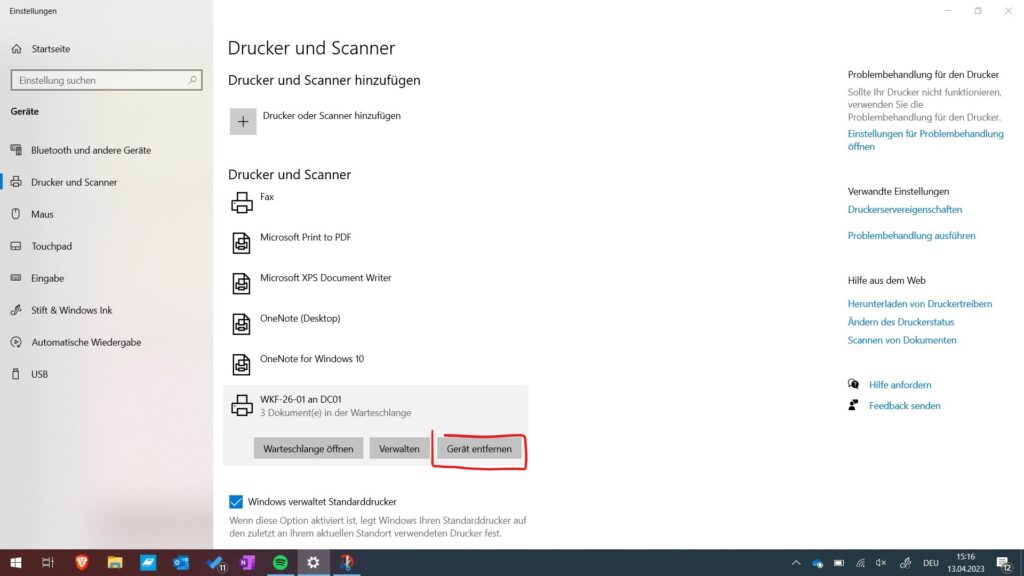Click the Verwalten button

(x=399, y=449)
